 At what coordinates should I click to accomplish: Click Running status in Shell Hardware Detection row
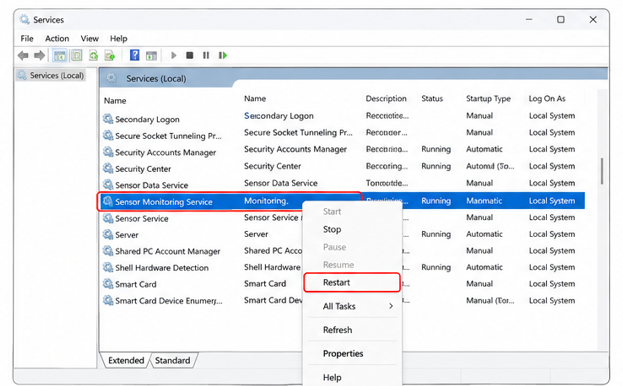[x=436, y=267]
